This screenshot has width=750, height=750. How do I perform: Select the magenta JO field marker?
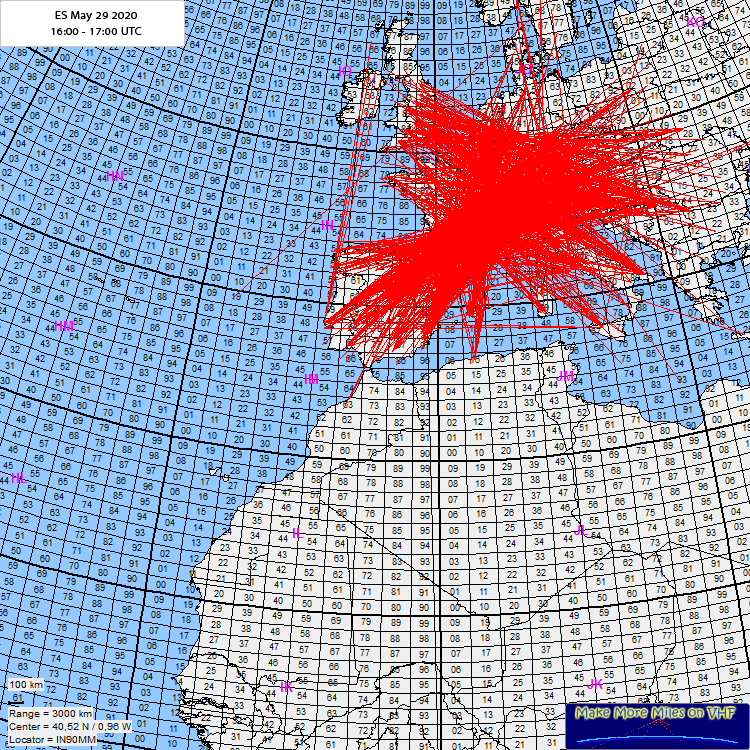click(x=526, y=68)
